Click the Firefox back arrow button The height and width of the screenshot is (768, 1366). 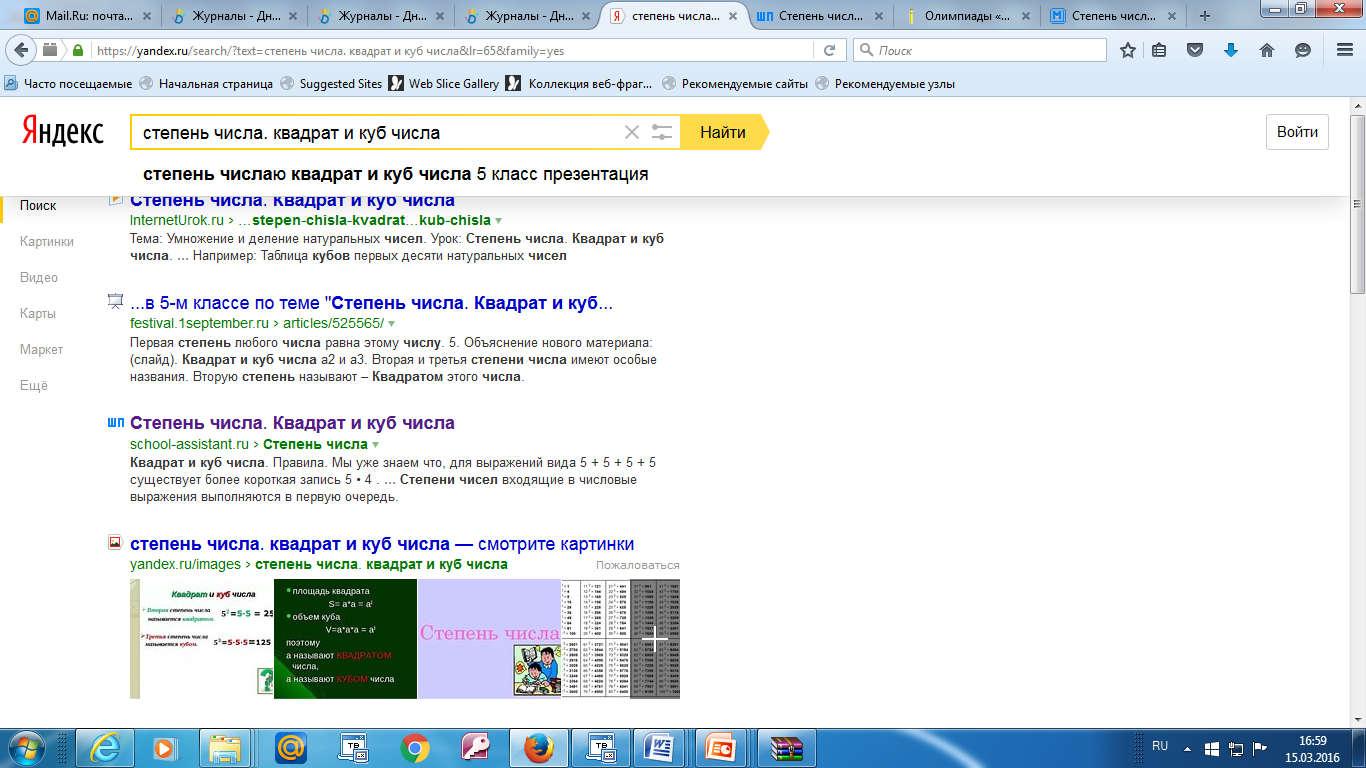tap(22, 50)
